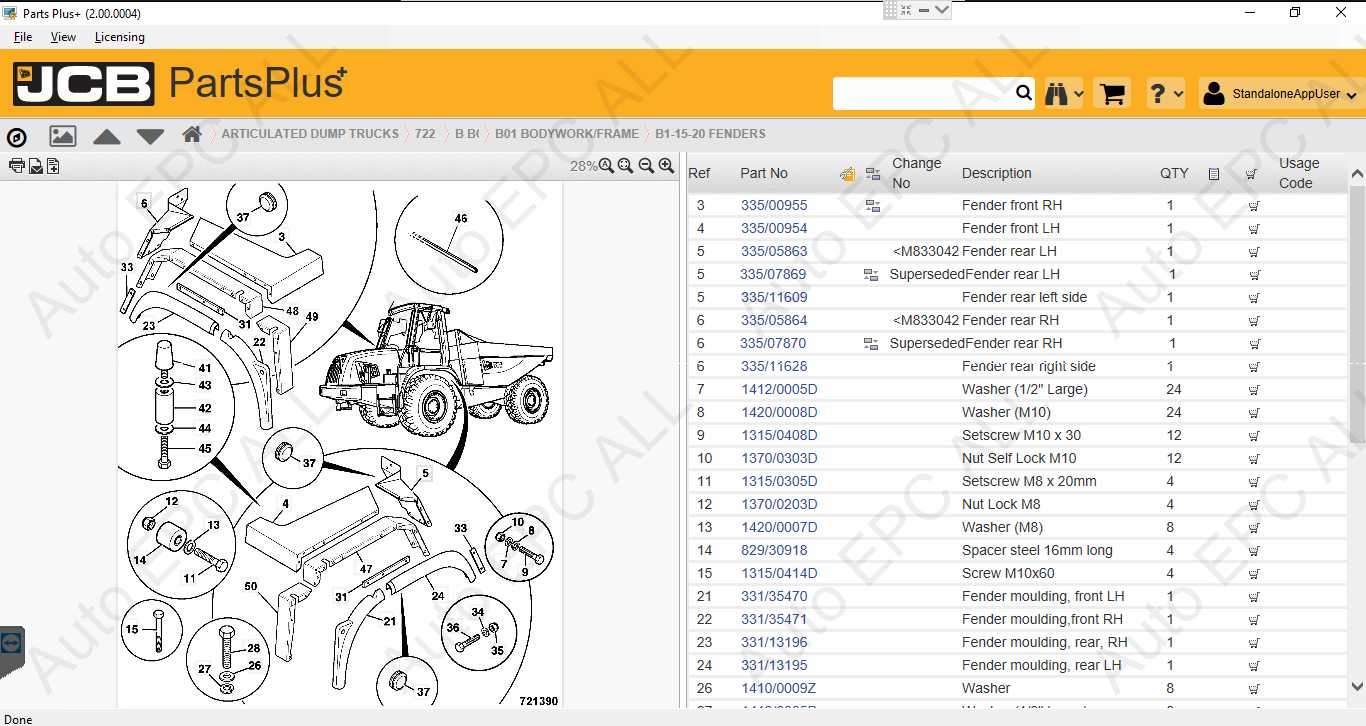Open part number 335/00955

click(774, 206)
